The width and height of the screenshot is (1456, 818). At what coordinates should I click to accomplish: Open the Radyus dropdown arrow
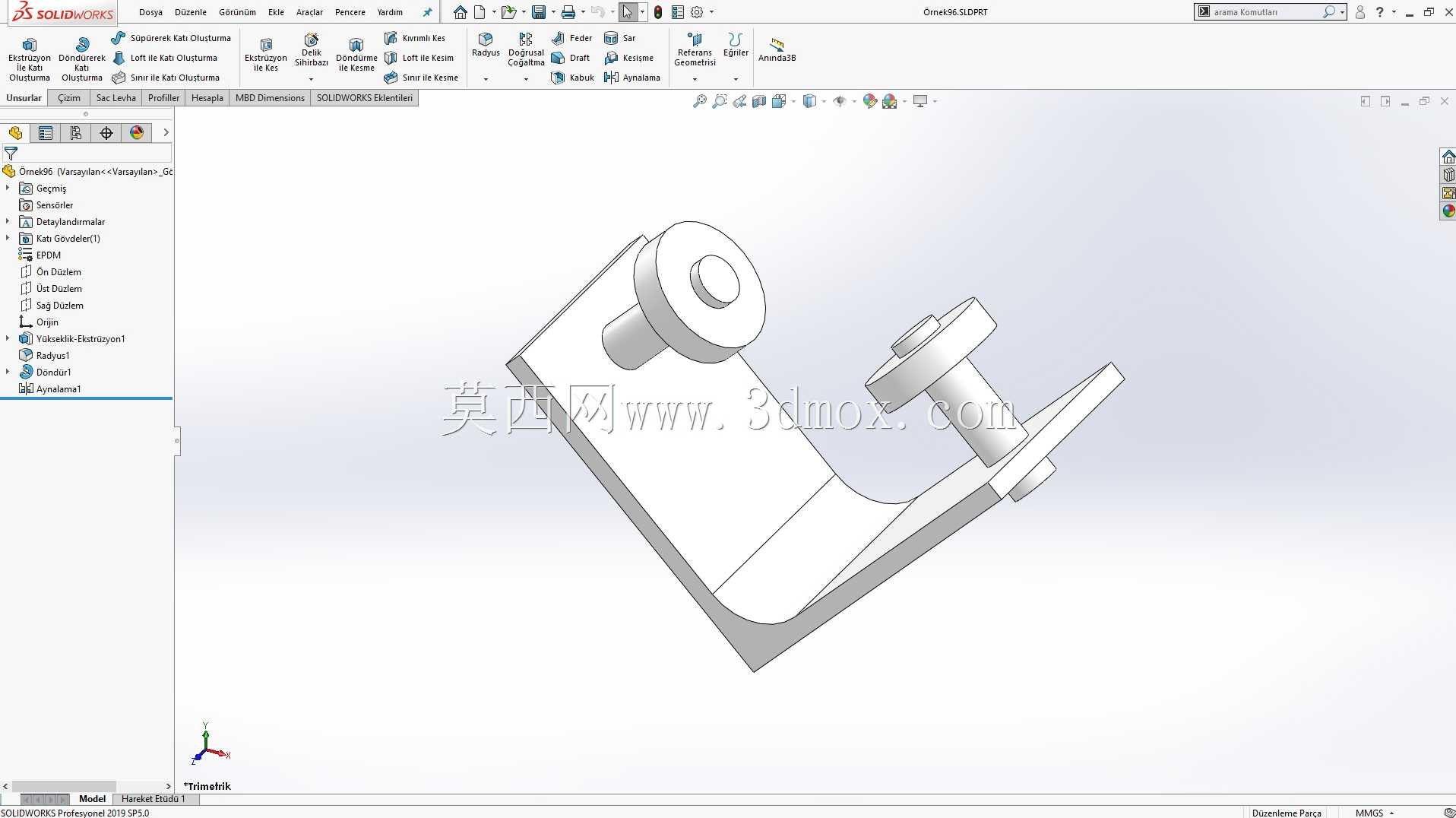pos(486,79)
